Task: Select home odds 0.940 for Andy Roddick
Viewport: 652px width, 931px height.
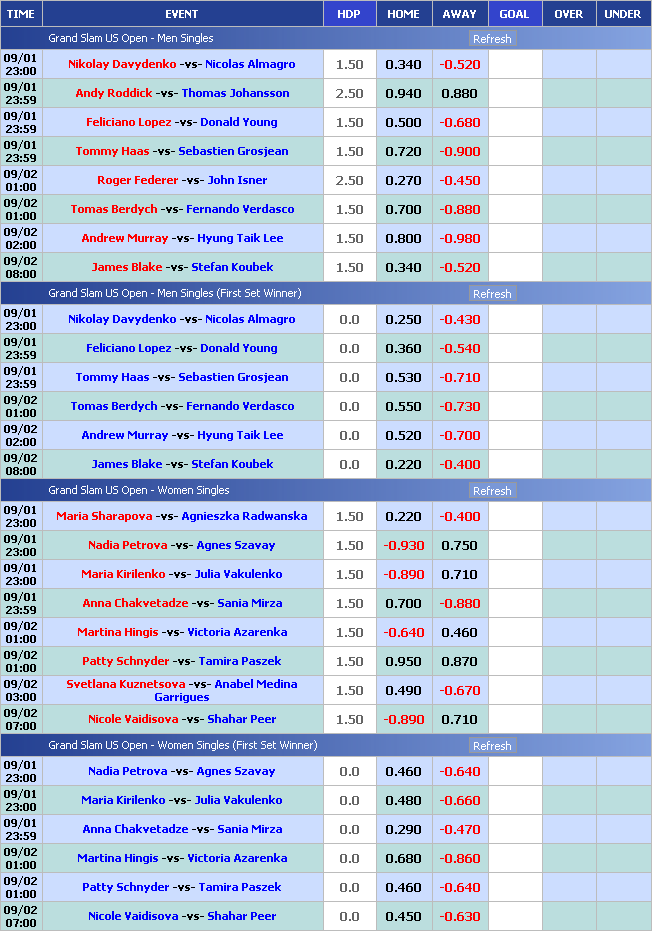Action: [403, 93]
